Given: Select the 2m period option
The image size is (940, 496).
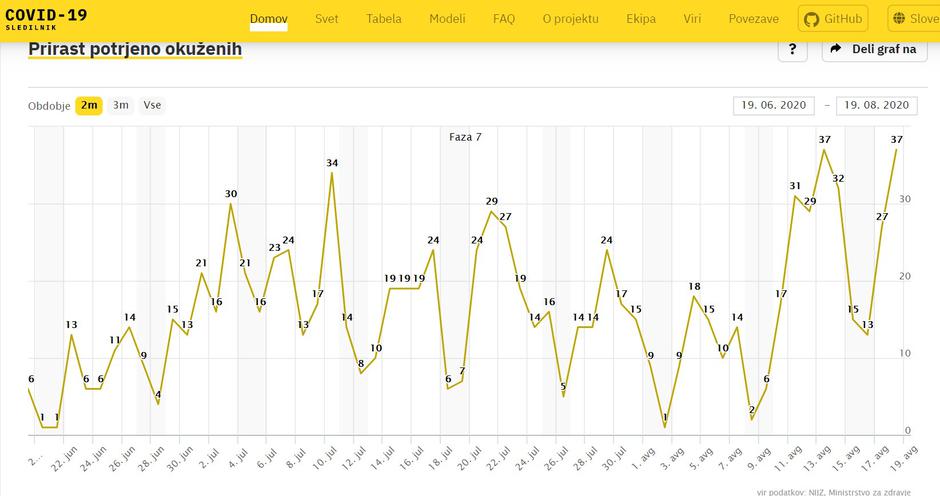Looking at the screenshot, I should (x=89, y=105).
